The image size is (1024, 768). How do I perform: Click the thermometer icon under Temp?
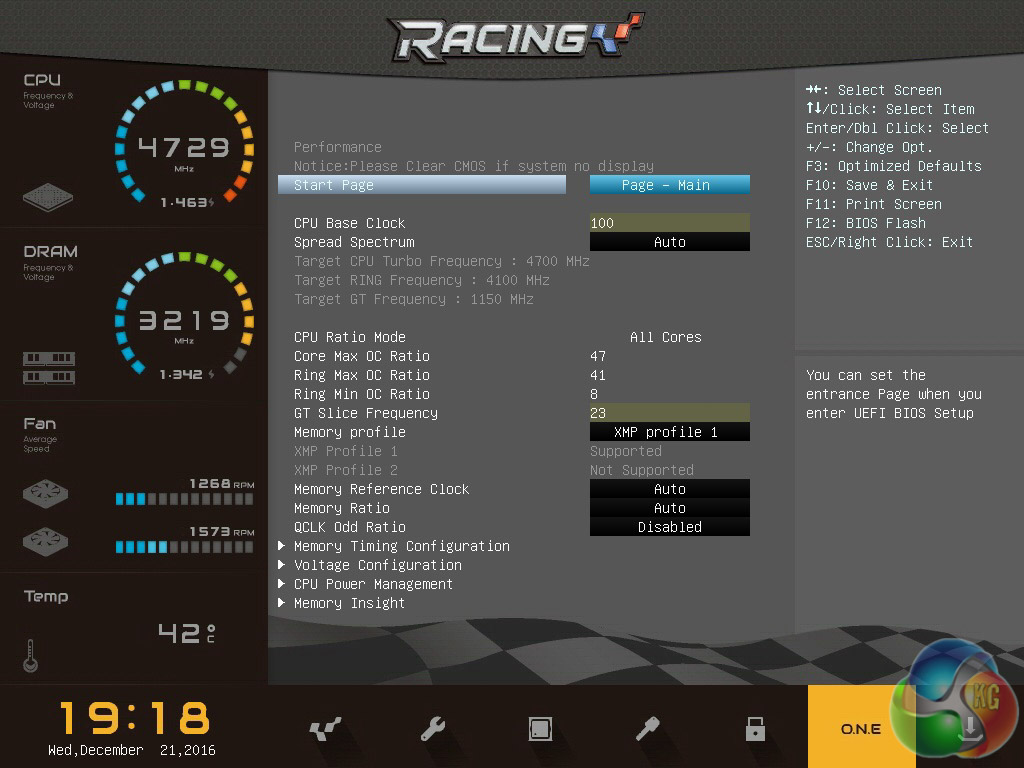point(30,656)
